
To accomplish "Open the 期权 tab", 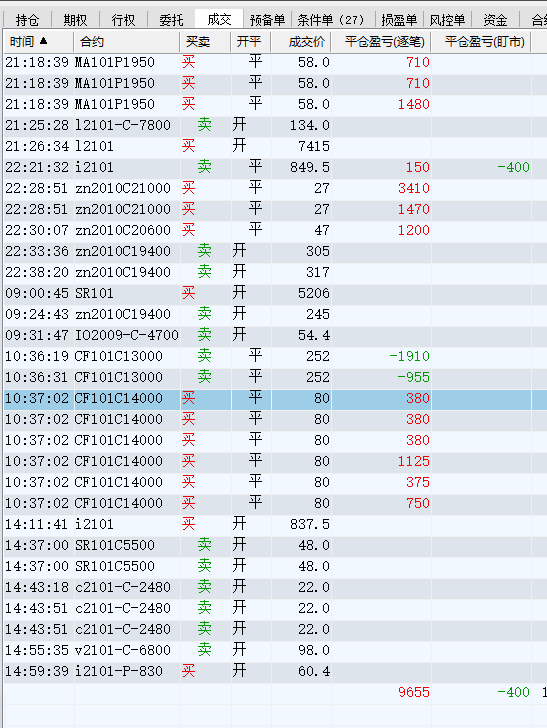I will coord(75,20).
